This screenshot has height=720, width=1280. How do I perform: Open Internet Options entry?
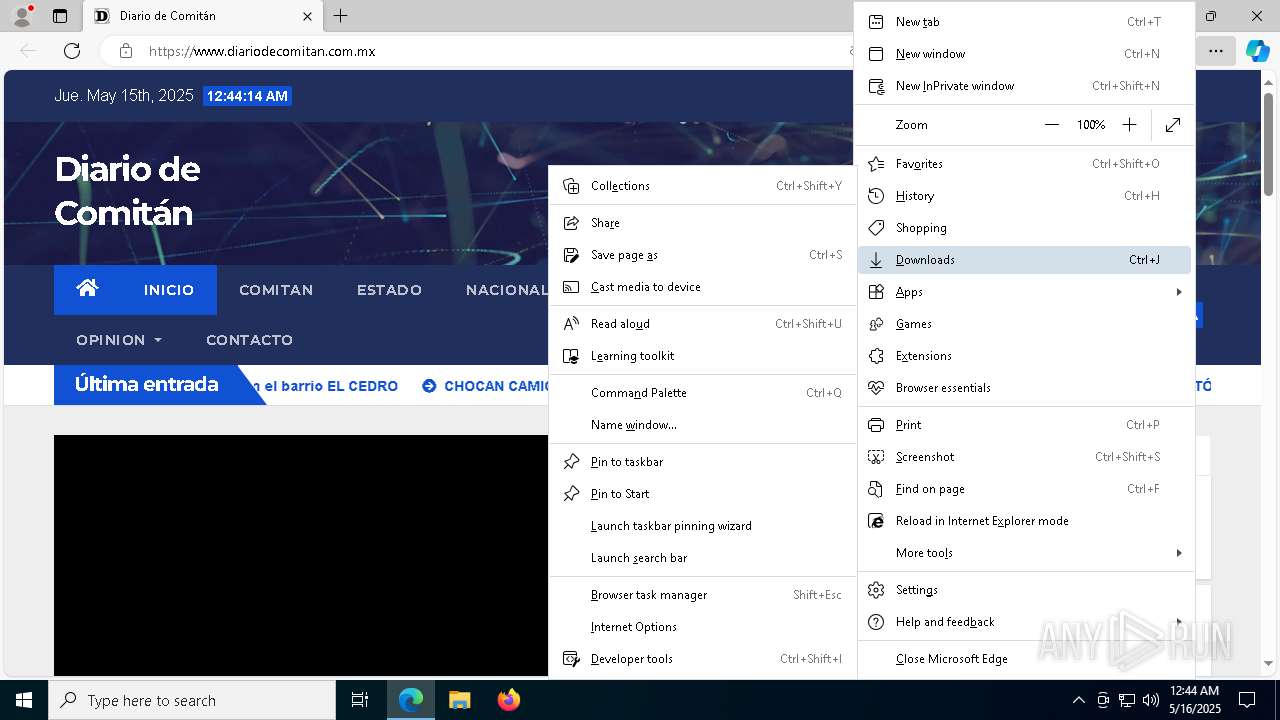pos(702,627)
